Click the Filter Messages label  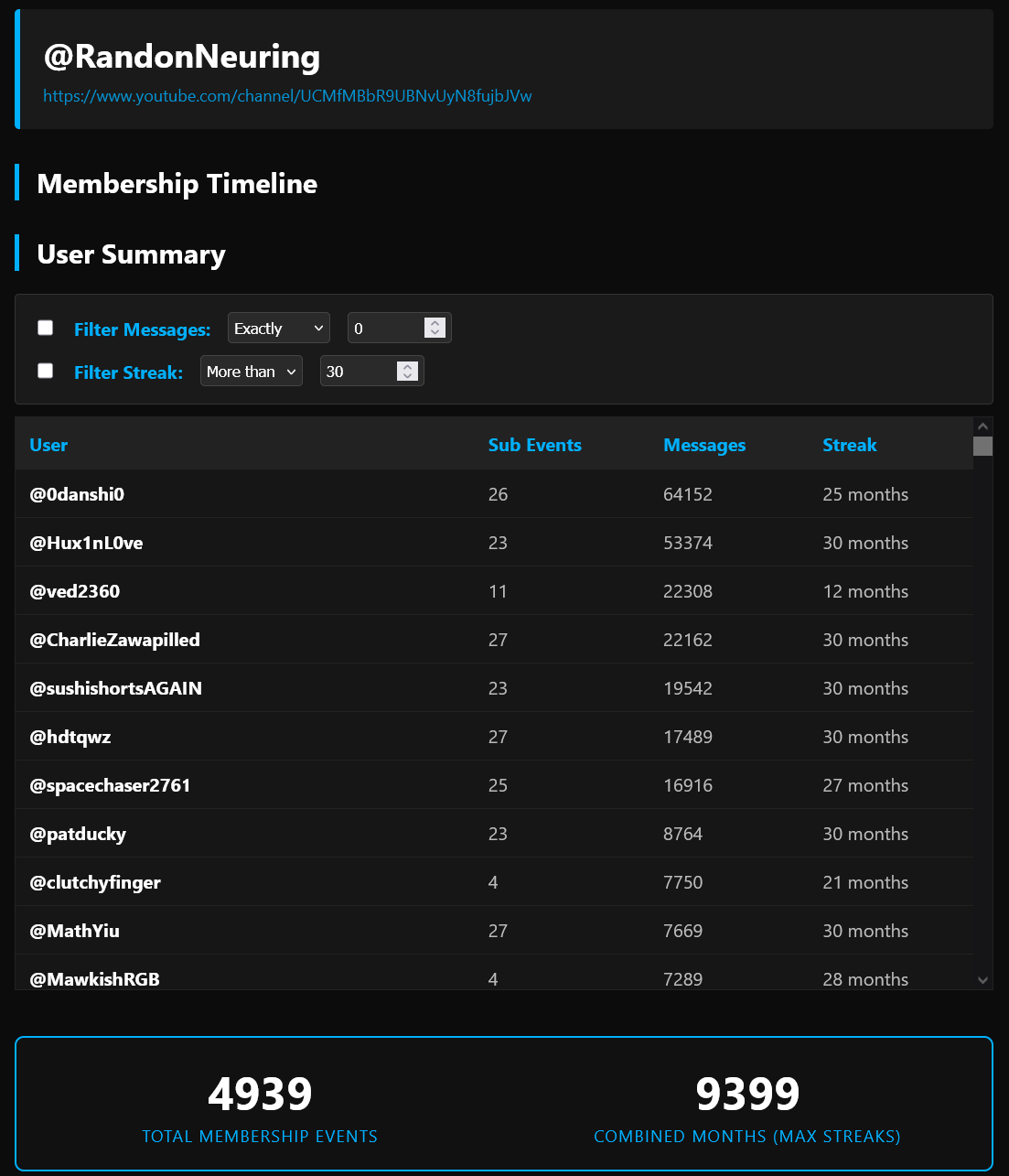[142, 329]
